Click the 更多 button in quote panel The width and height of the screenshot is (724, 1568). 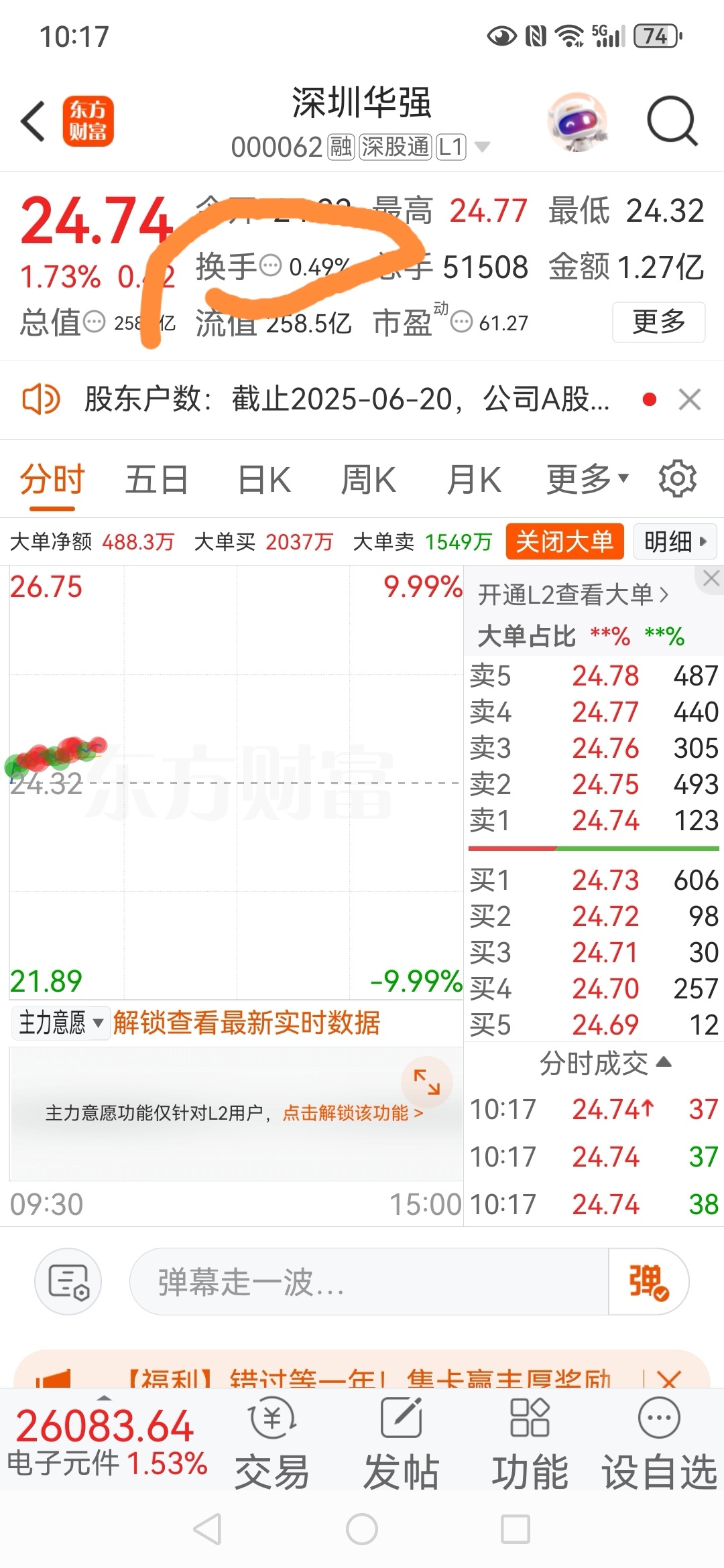tap(659, 322)
